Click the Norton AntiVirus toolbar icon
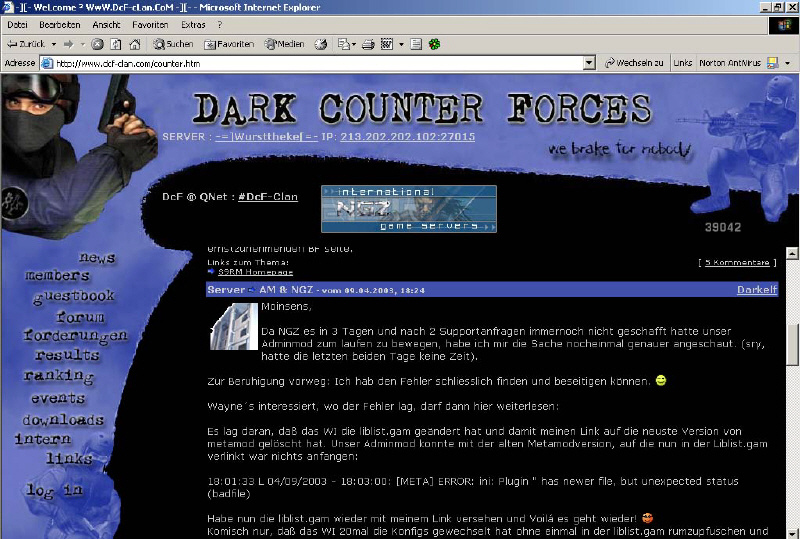Image resolution: width=800 pixels, height=539 pixels. pos(772,63)
